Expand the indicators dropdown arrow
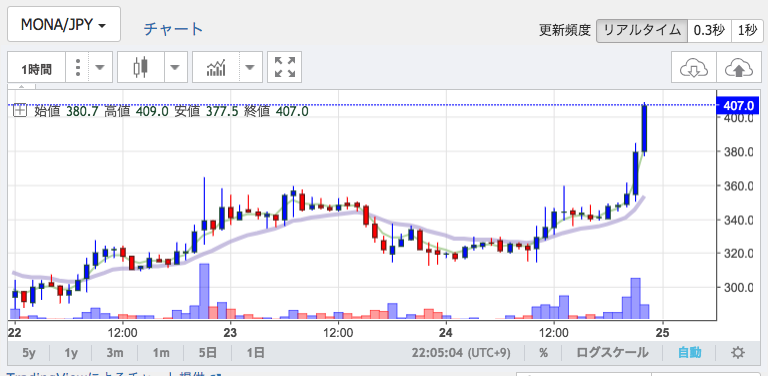This screenshot has width=768, height=376. click(250, 67)
